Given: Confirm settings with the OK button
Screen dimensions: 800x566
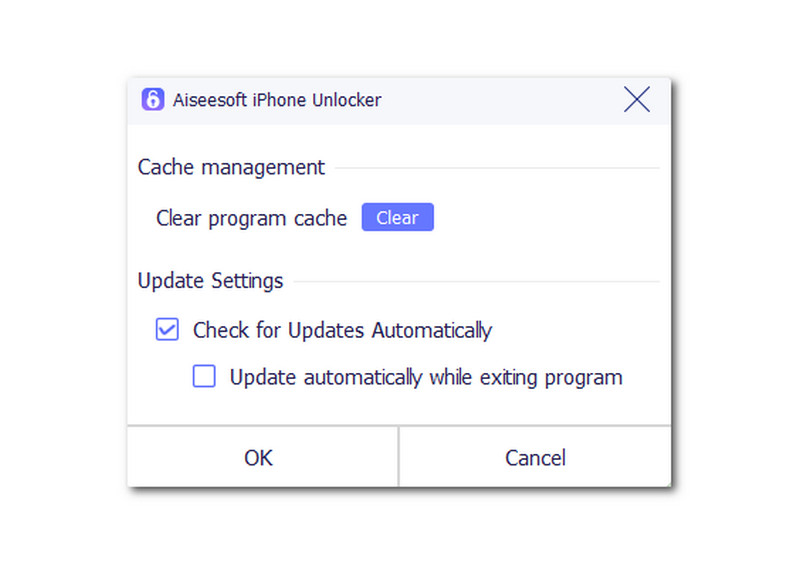Looking at the screenshot, I should pos(259,458).
